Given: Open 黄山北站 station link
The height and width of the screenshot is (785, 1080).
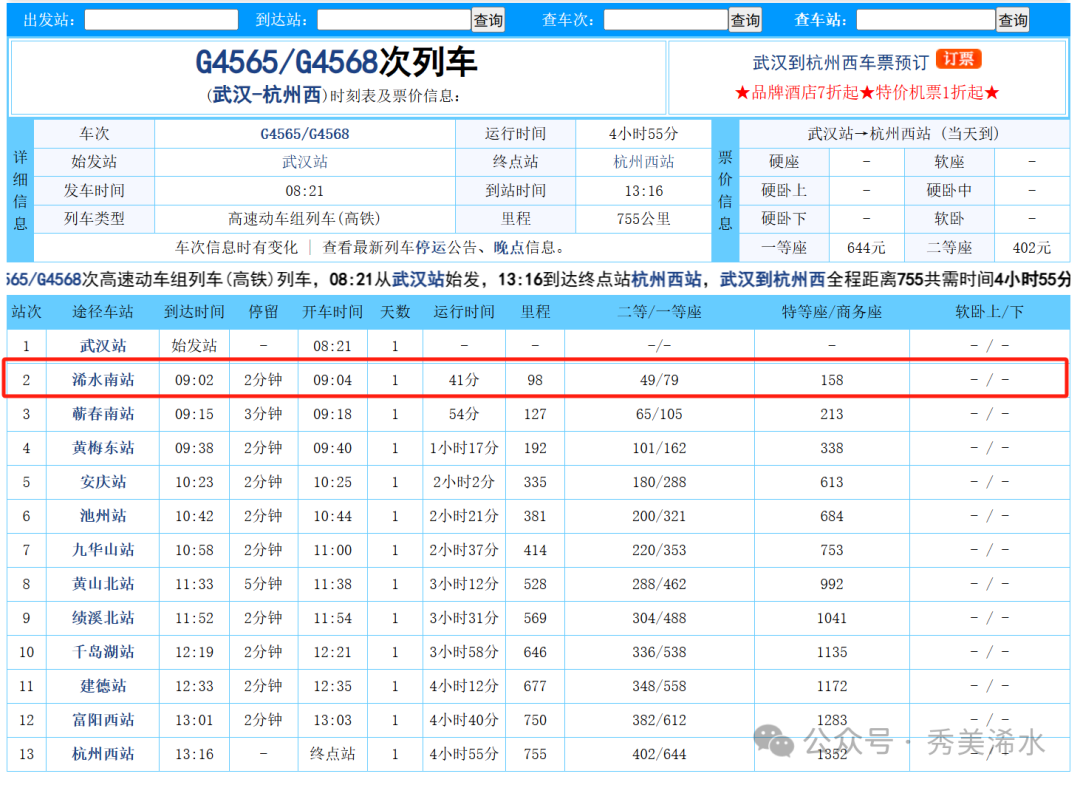Looking at the screenshot, I should 103,584.
